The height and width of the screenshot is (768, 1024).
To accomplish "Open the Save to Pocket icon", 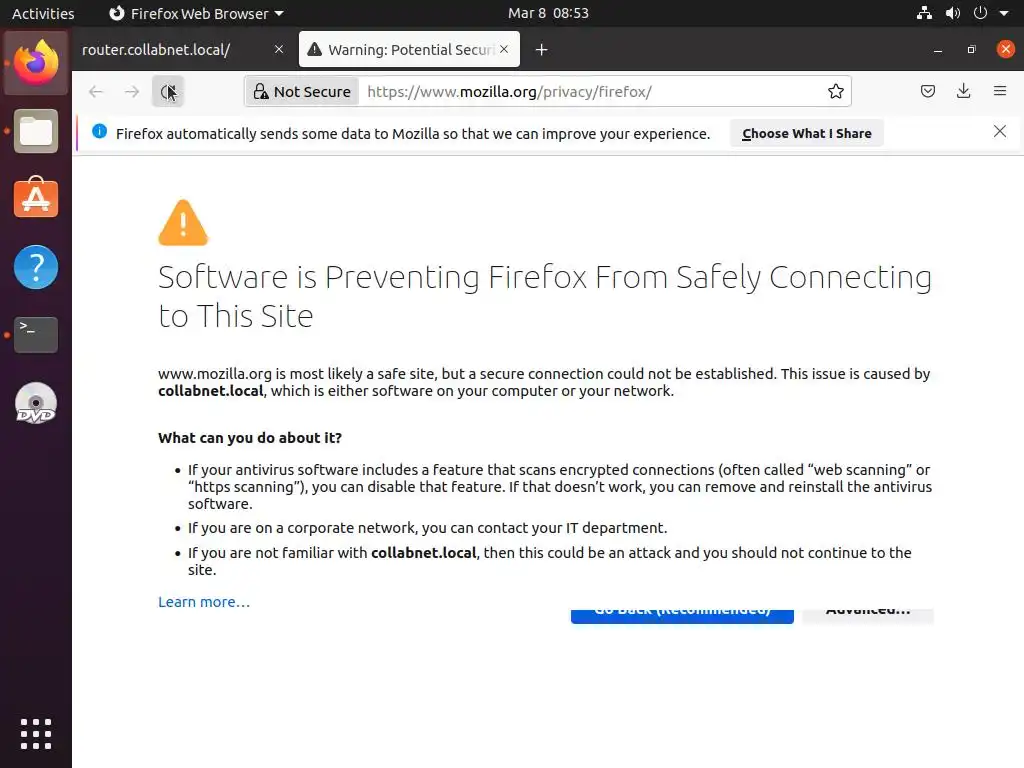I will pos(928,92).
